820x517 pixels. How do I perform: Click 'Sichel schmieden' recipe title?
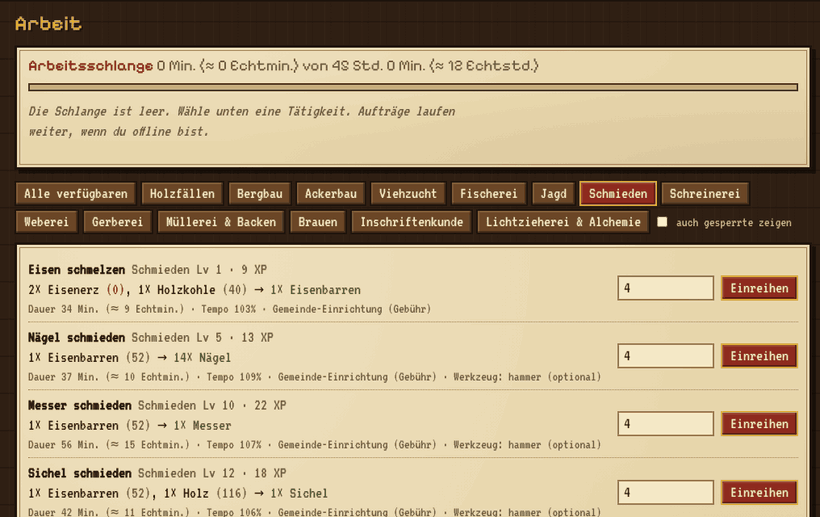79,474
